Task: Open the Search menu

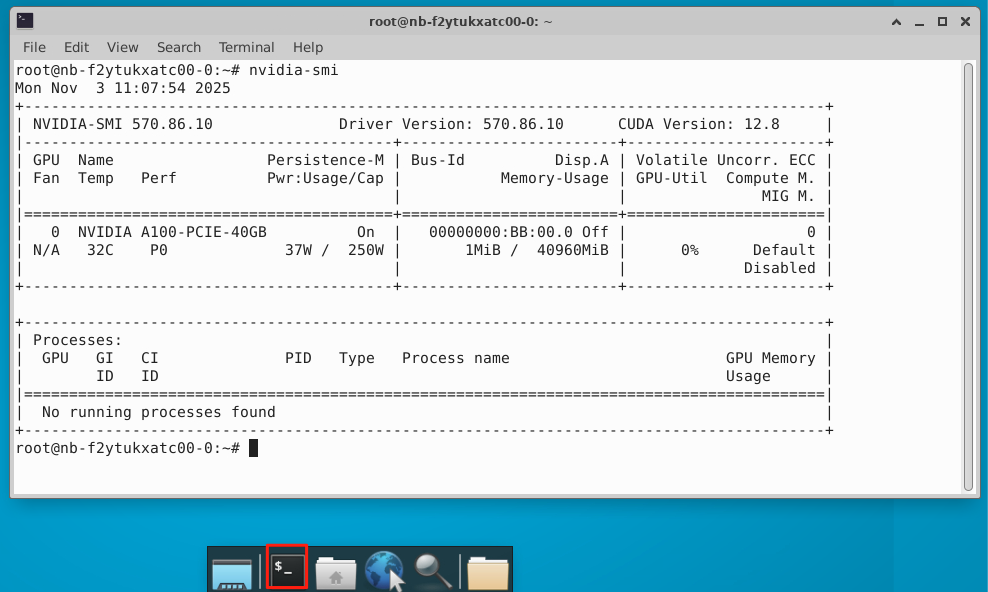Action: pos(179,47)
